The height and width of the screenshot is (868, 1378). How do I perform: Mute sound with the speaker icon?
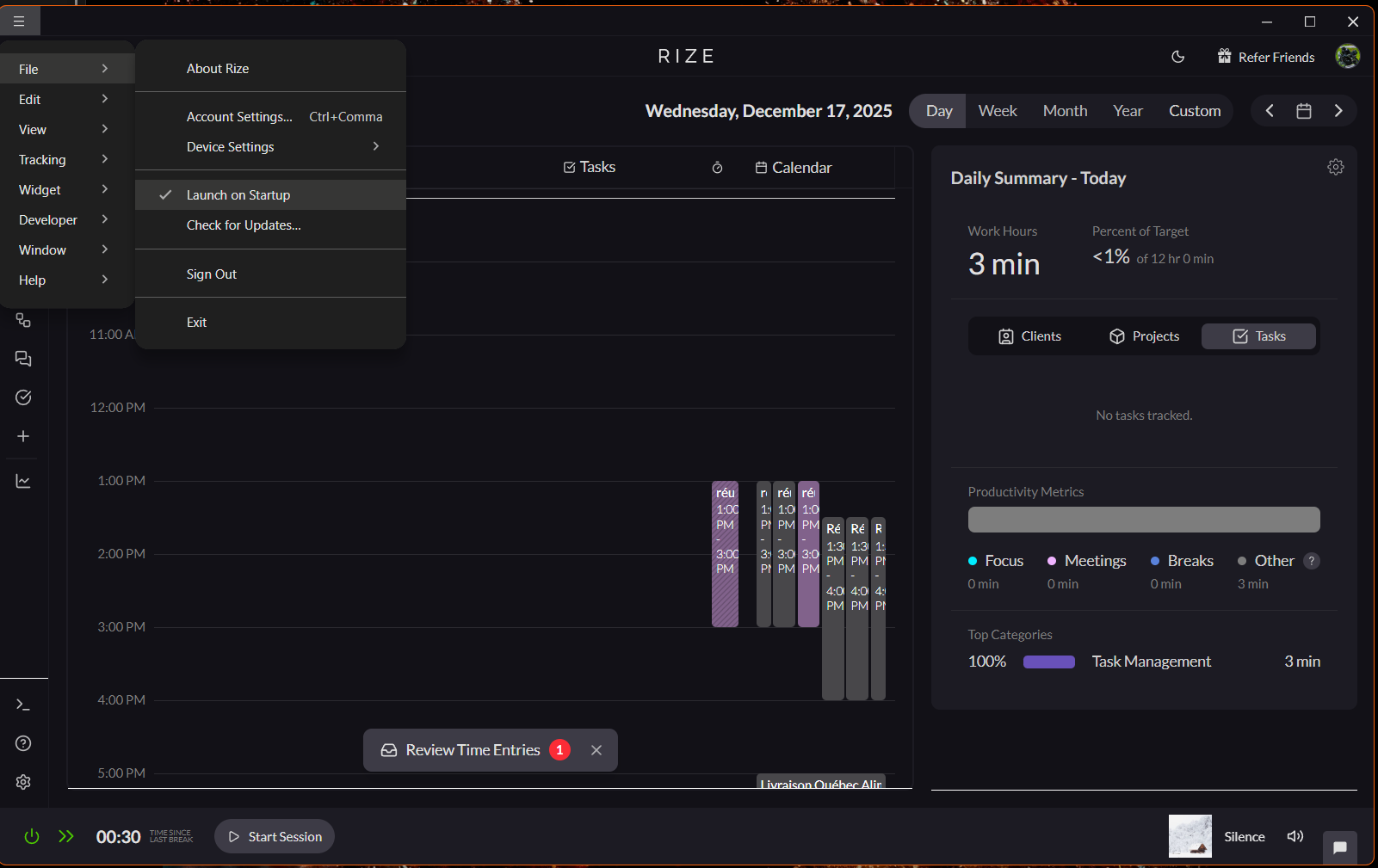[1295, 836]
